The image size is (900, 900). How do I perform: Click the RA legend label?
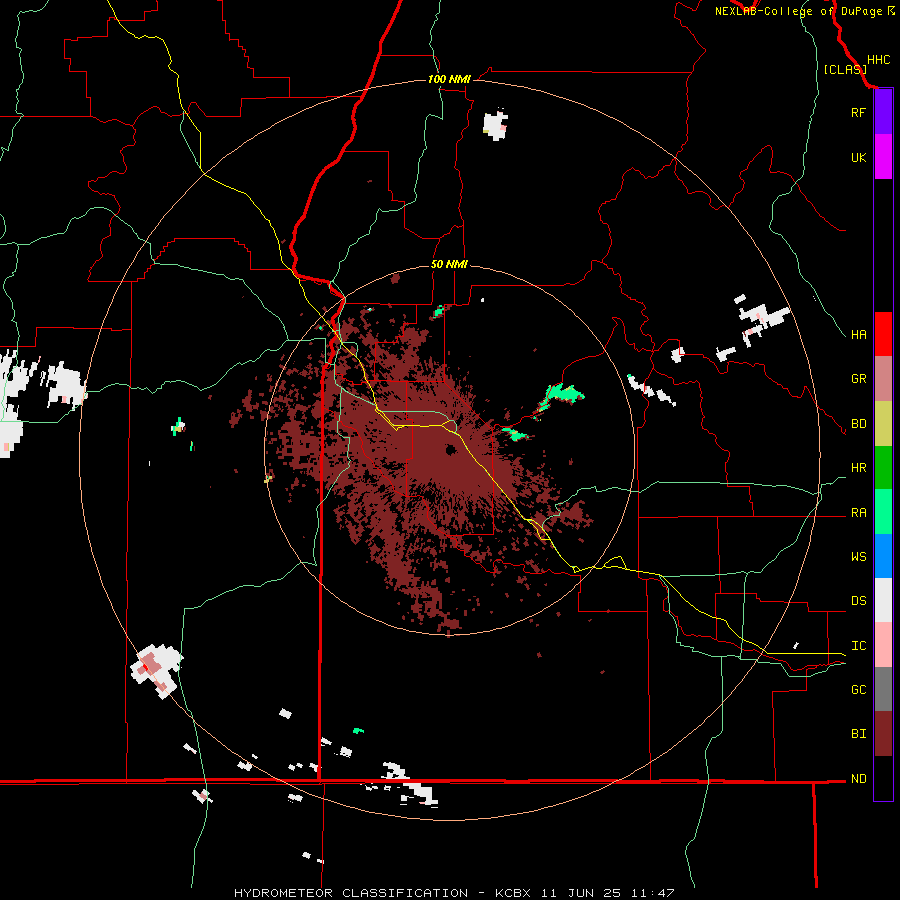[x=858, y=513]
